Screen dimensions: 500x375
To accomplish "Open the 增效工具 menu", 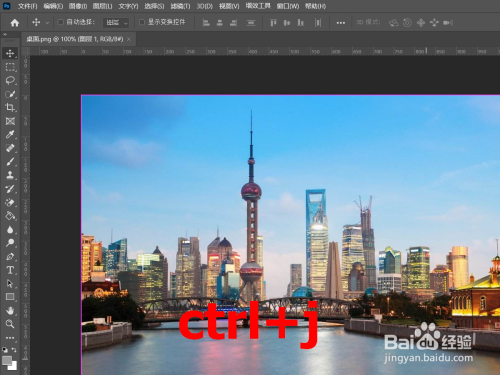I will tap(258, 6).
